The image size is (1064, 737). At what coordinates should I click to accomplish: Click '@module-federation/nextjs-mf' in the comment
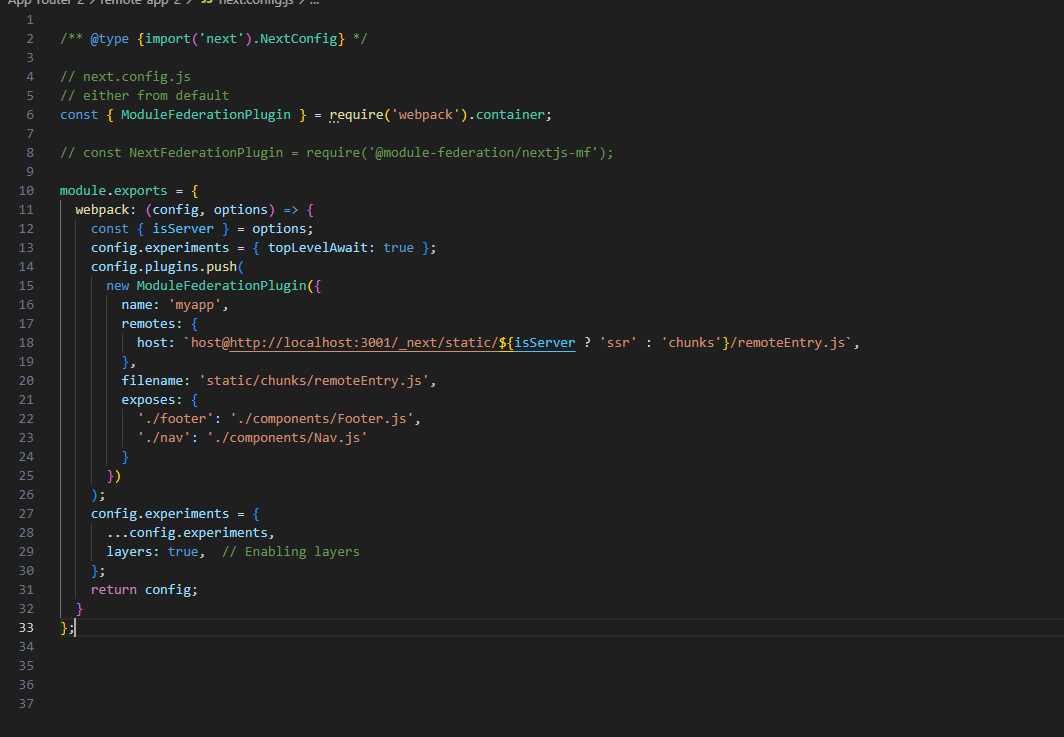(x=483, y=153)
